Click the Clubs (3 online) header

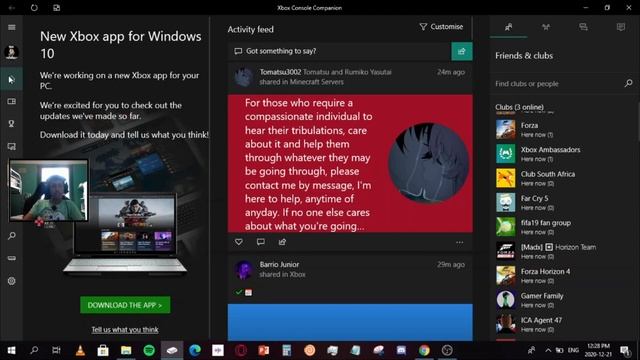(519, 107)
